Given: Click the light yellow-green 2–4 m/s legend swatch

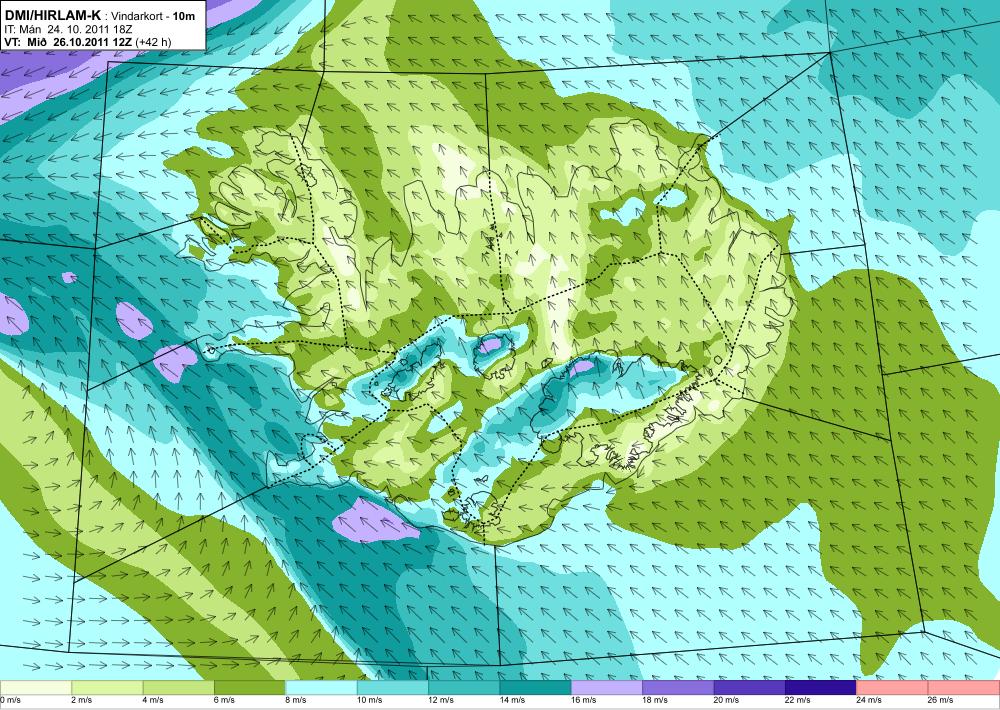Looking at the screenshot, I should [107, 688].
